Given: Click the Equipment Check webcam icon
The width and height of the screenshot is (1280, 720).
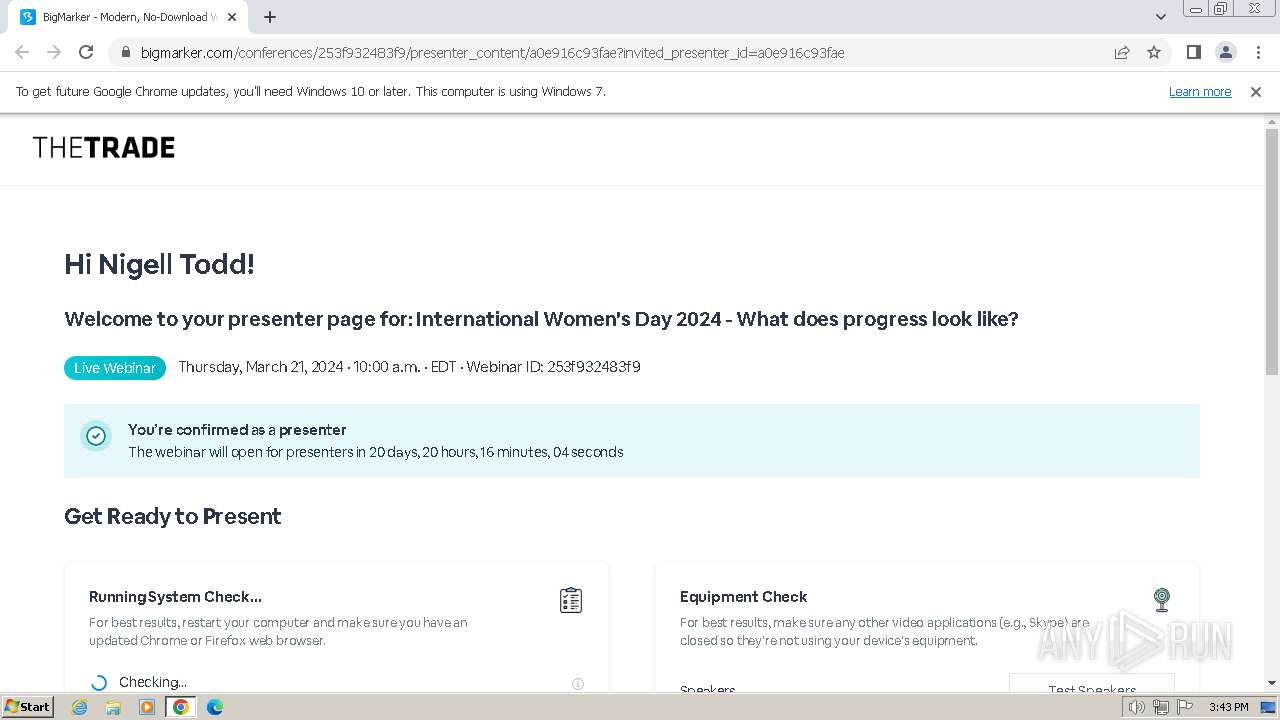Looking at the screenshot, I should (1162, 599).
